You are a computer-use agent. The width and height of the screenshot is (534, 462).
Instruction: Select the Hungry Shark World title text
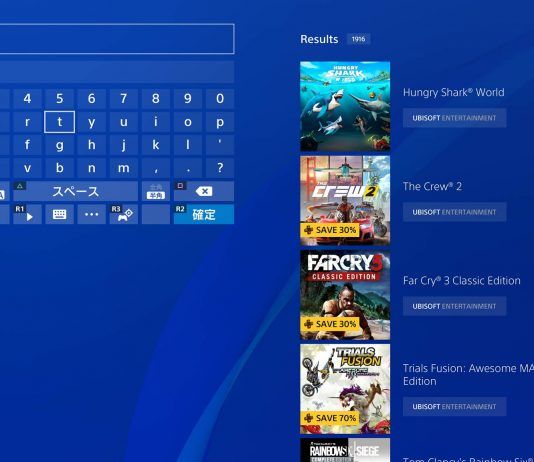453,92
